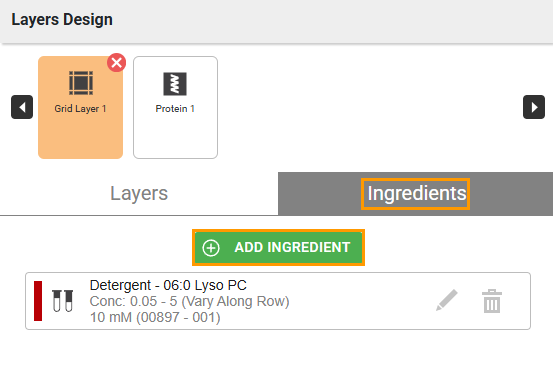
Task: Click the red color bar of Detergent
Action: pos(38,301)
